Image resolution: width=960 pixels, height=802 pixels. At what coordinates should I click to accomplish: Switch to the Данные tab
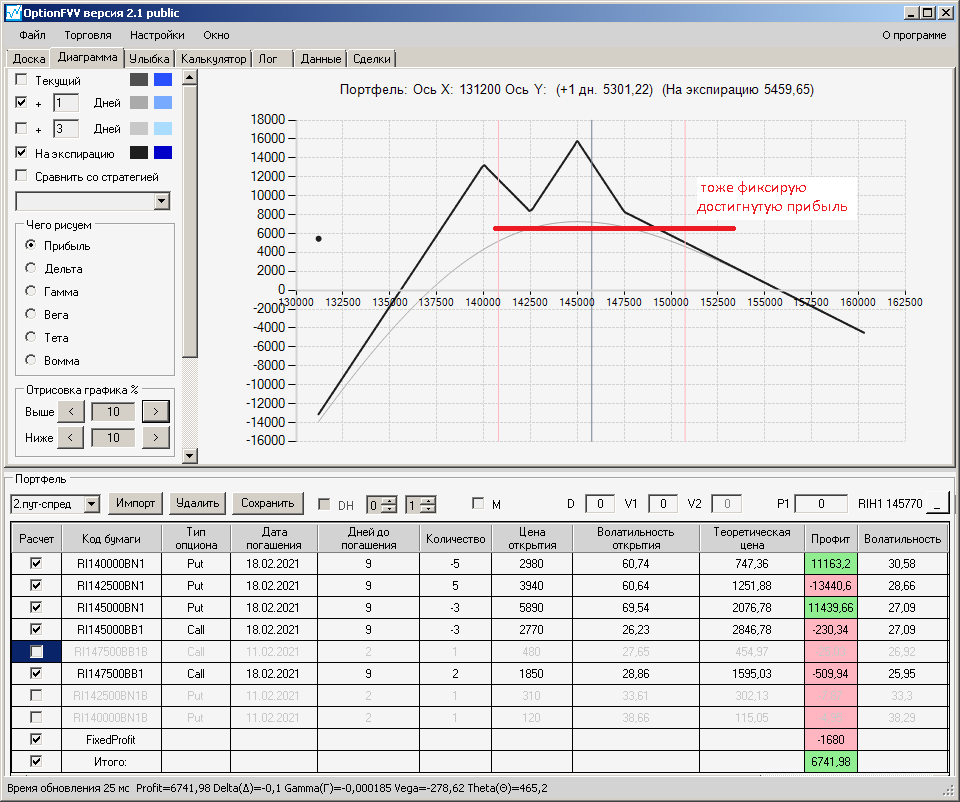(x=321, y=59)
